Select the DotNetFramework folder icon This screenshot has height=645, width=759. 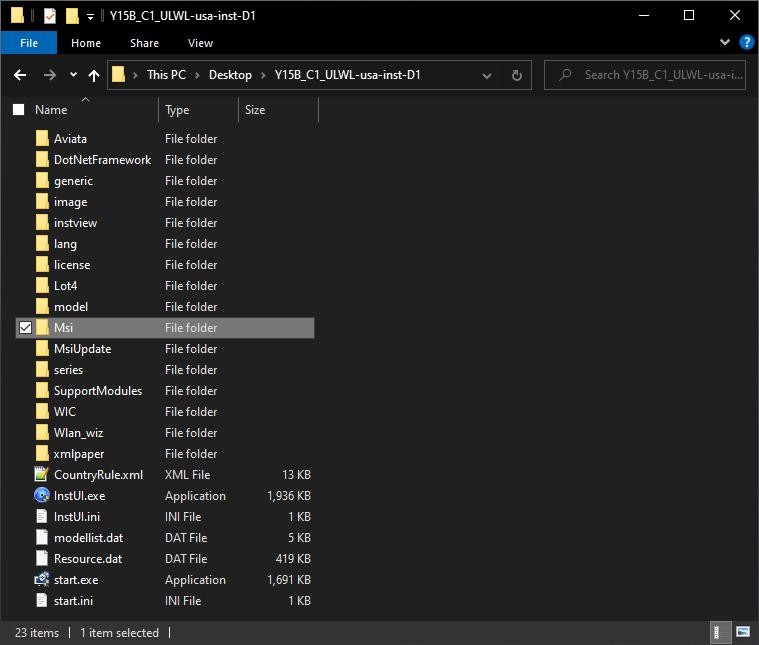[x=42, y=159]
